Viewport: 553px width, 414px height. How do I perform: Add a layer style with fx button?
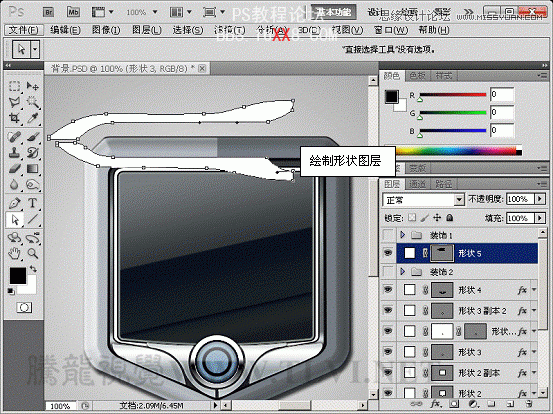(x=435, y=404)
